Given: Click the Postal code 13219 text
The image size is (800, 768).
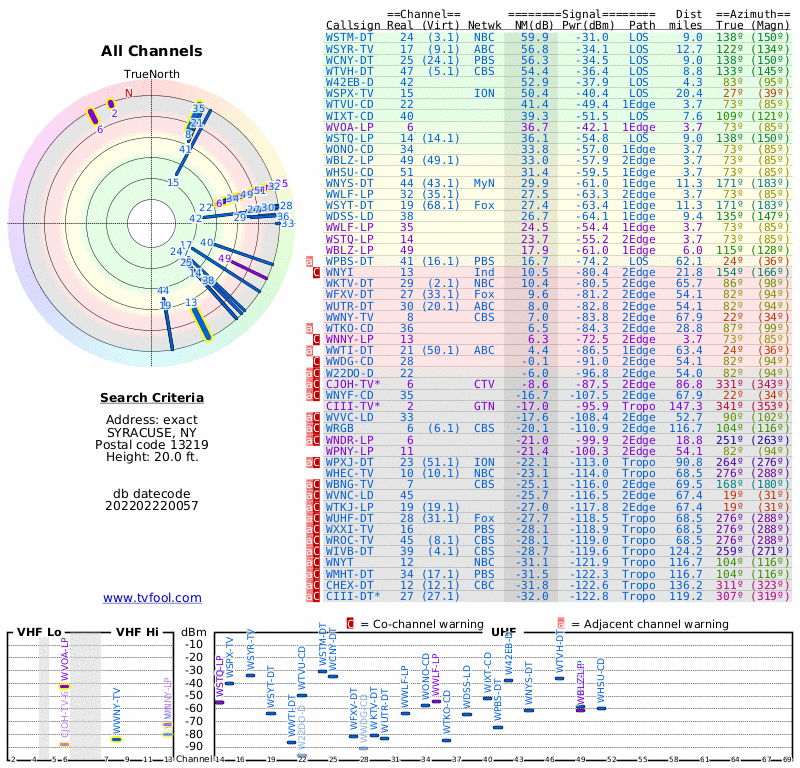Looking at the screenshot, I should 152,444.
